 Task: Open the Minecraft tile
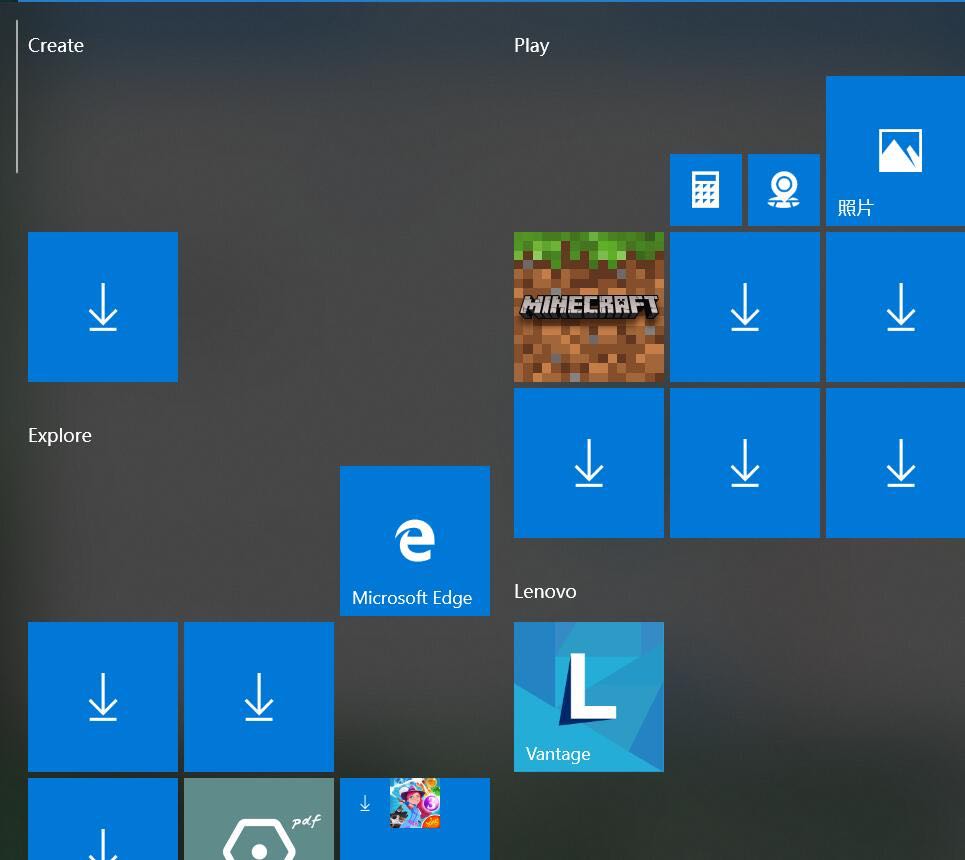pos(588,307)
